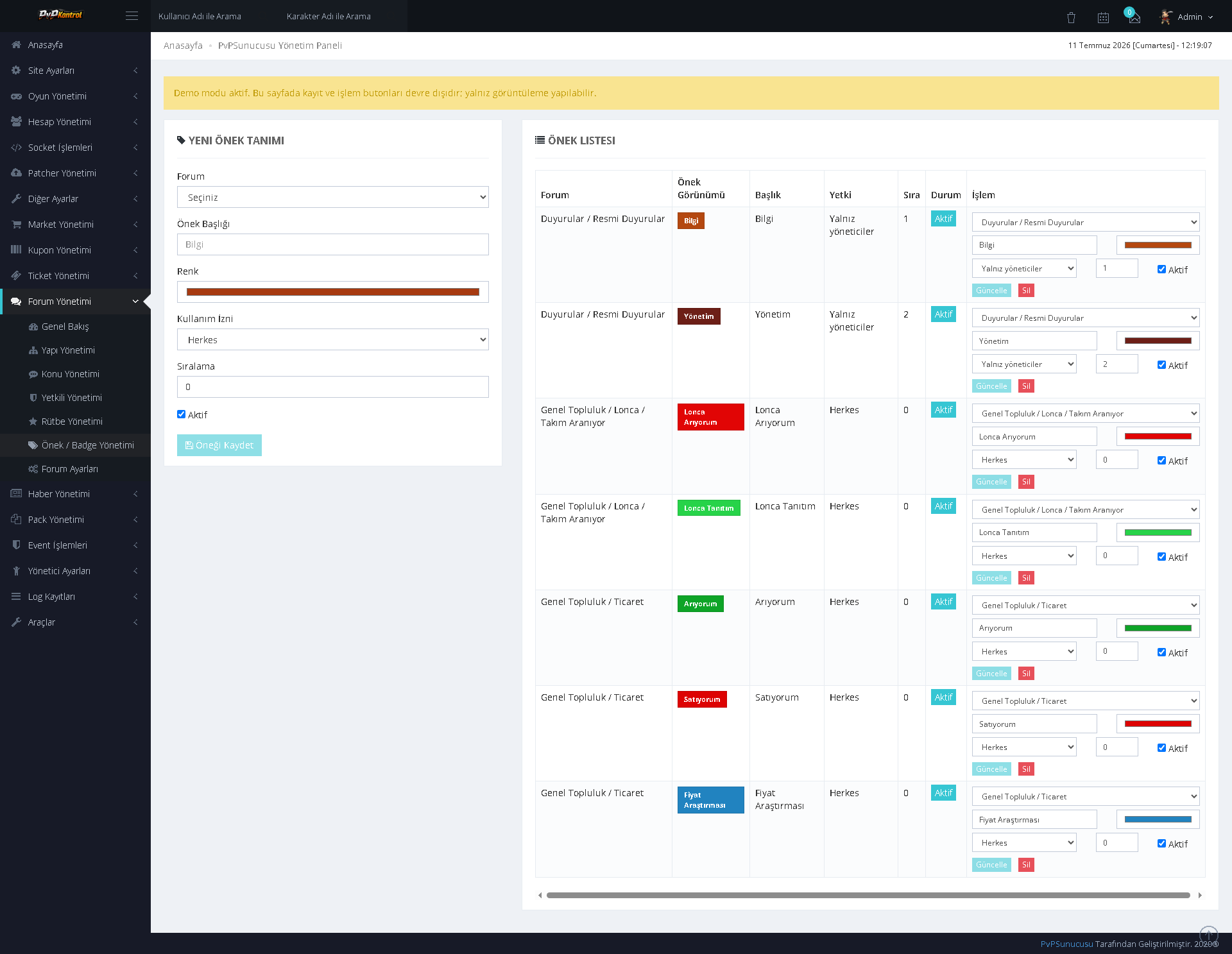1232x954 pixels.
Task: Click the Kupon Yönetimi barcode icon
Action: coord(16,250)
